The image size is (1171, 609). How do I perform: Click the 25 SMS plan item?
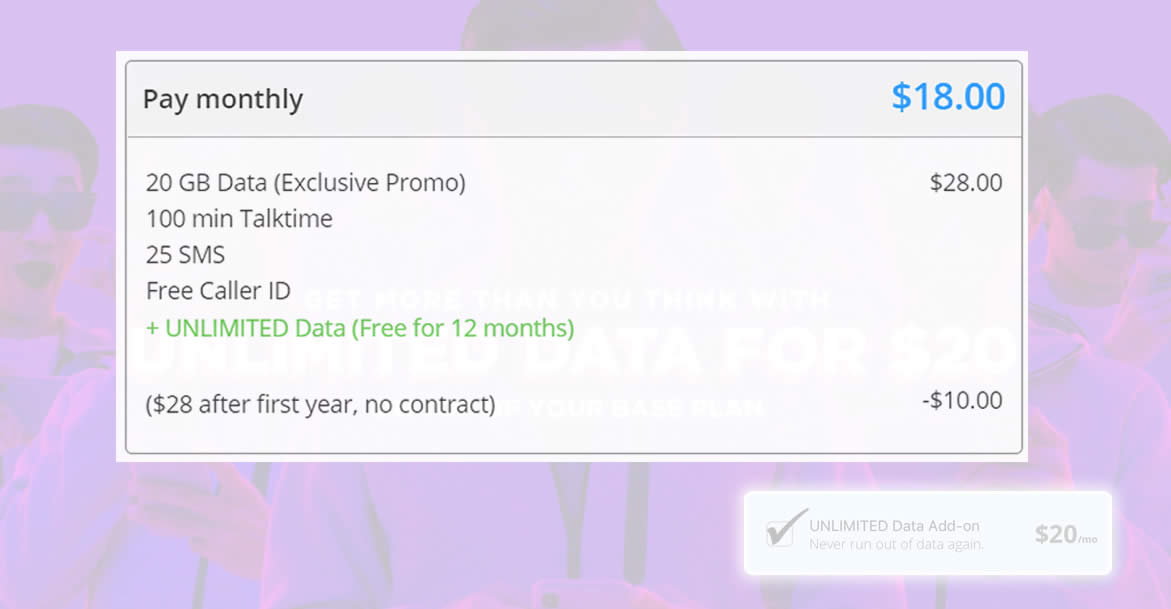pos(185,255)
